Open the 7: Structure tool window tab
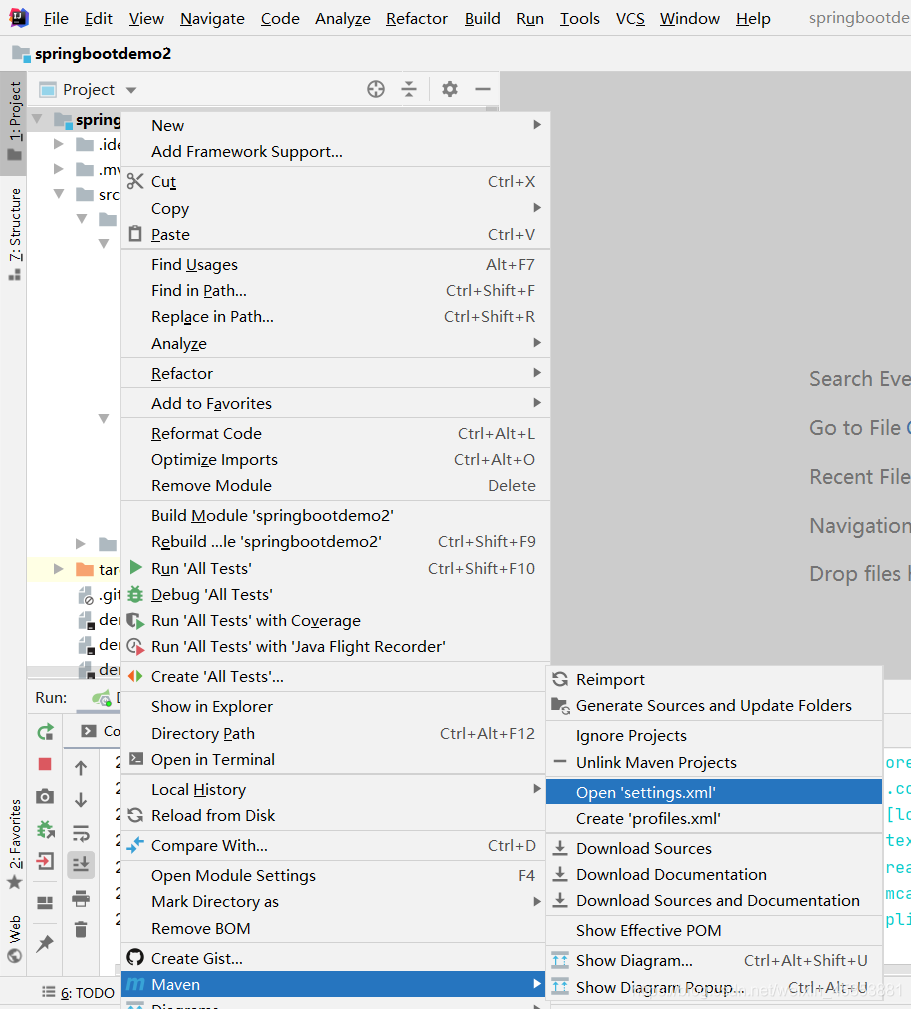 [14, 235]
